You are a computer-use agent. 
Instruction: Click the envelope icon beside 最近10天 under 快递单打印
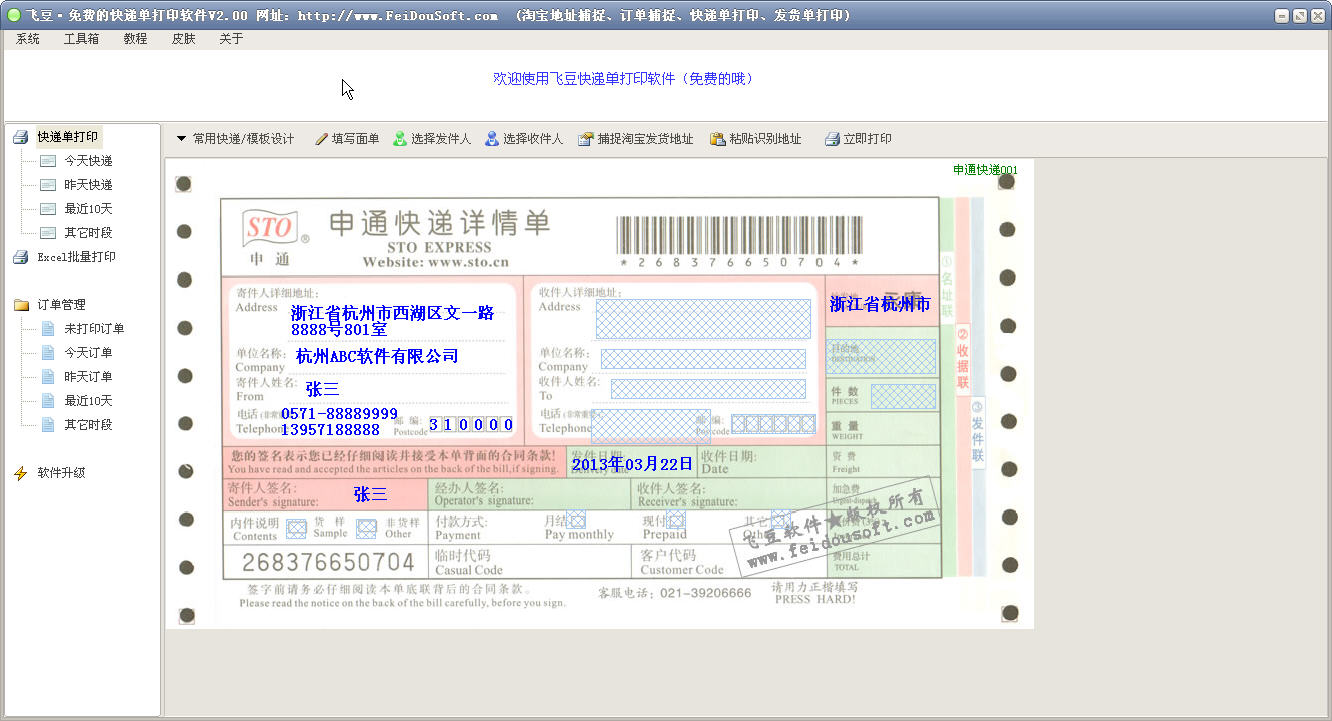48,209
